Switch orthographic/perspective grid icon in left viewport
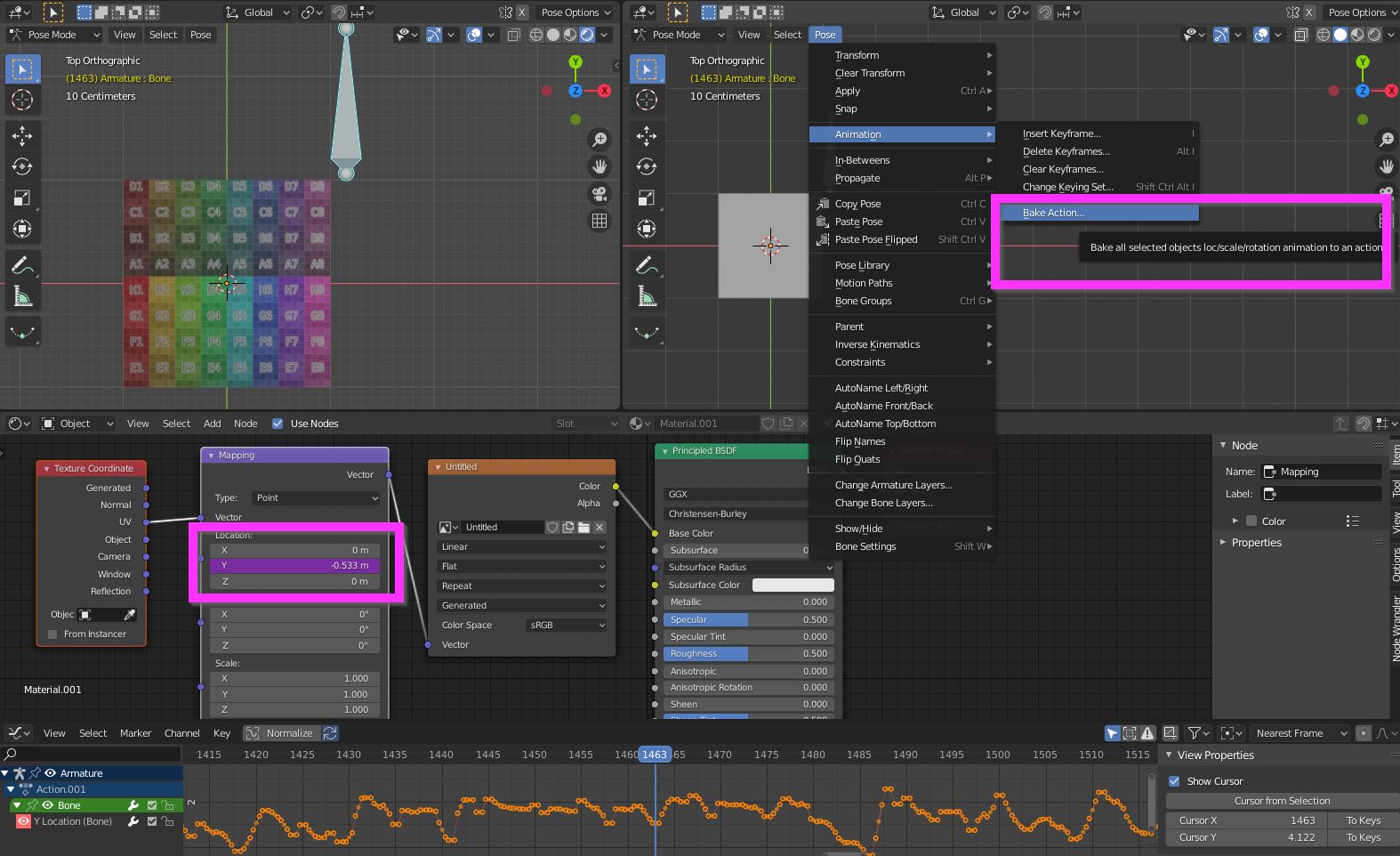The image size is (1400, 856). 599,221
